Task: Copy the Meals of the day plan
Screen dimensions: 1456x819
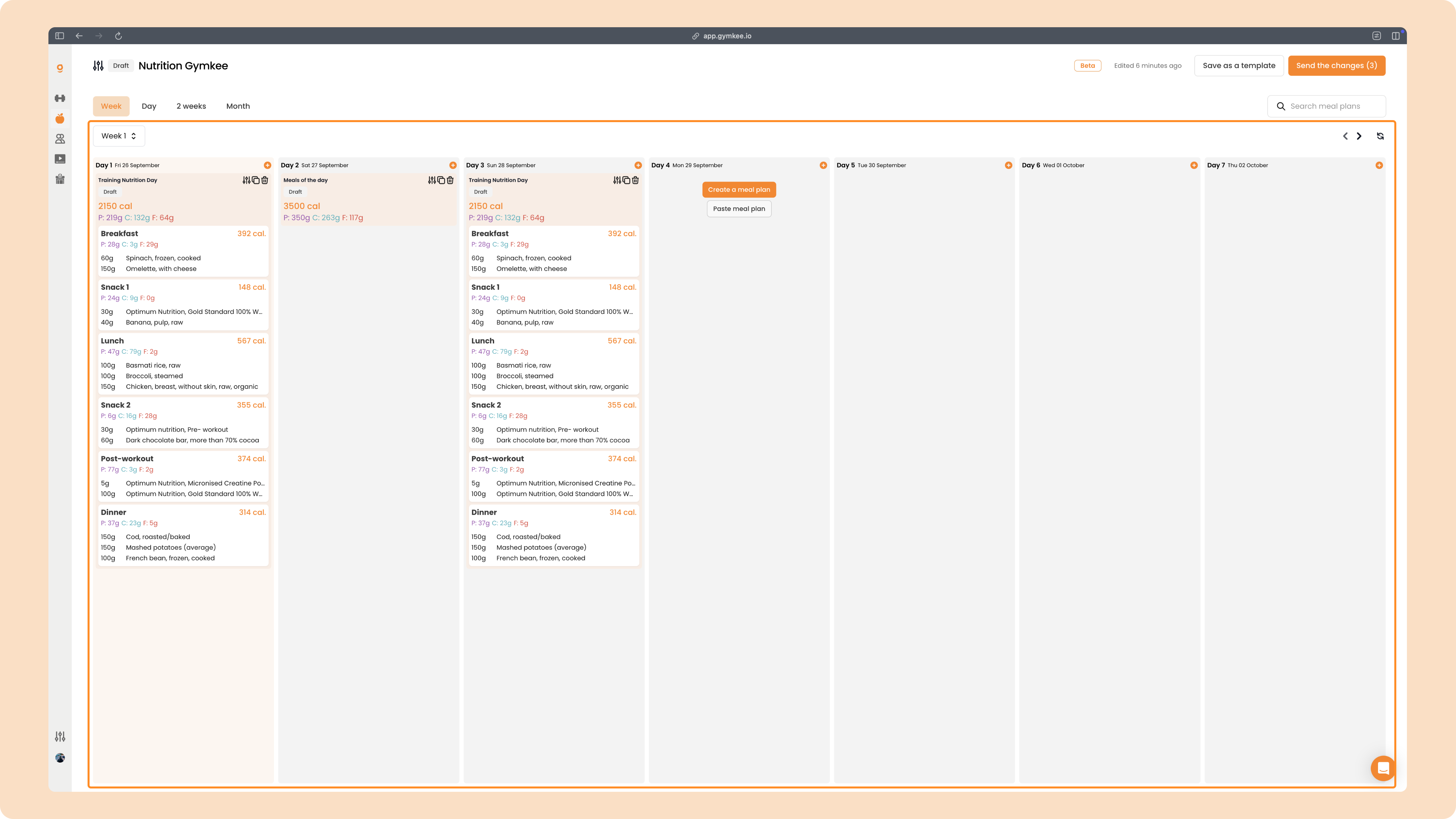Action: pyautogui.click(x=441, y=180)
